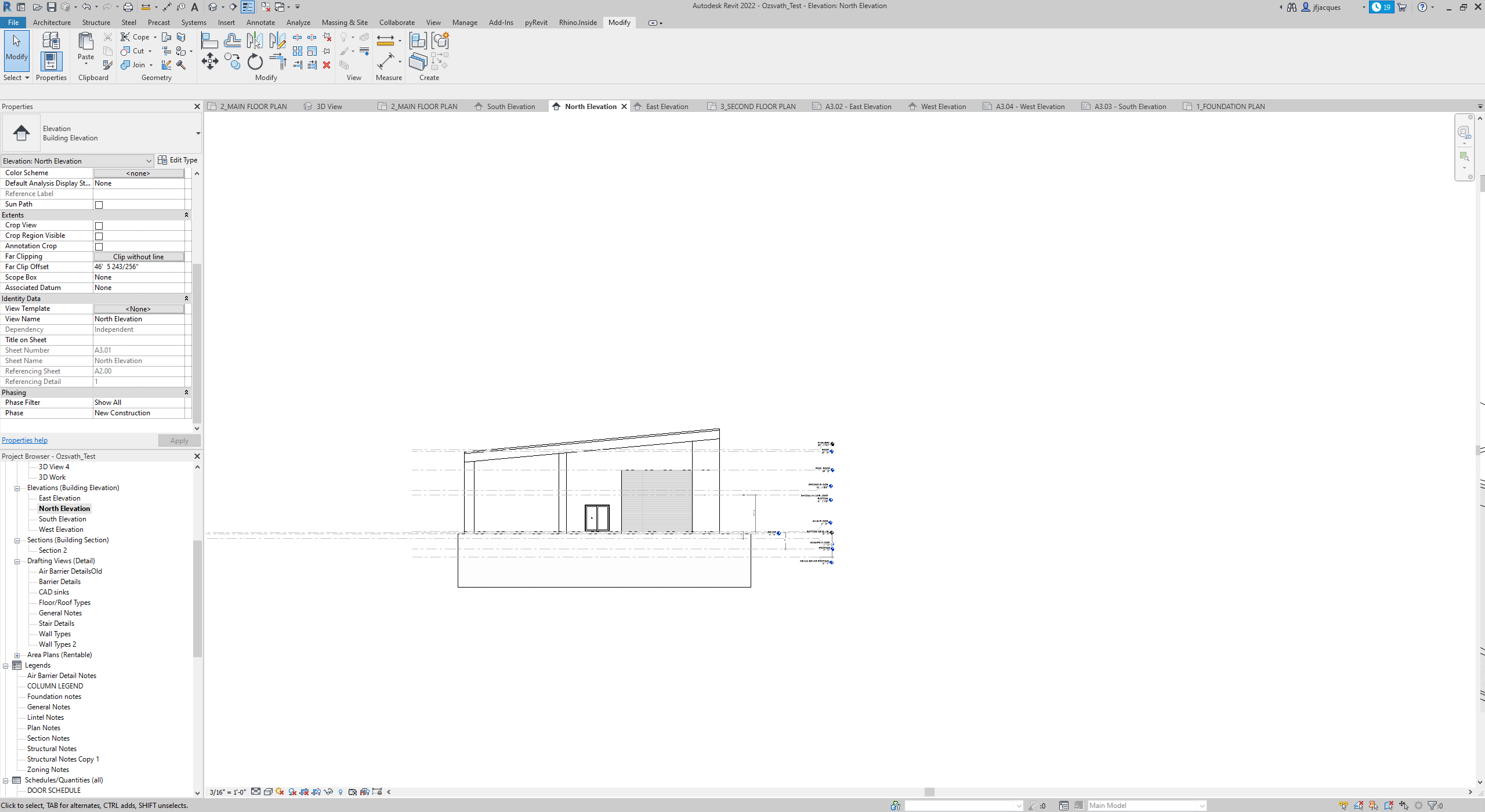Viewport: 1485px width, 812px height.
Task: Expand the Area Plans (Rentable) tree node
Action: tap(17, 654)
